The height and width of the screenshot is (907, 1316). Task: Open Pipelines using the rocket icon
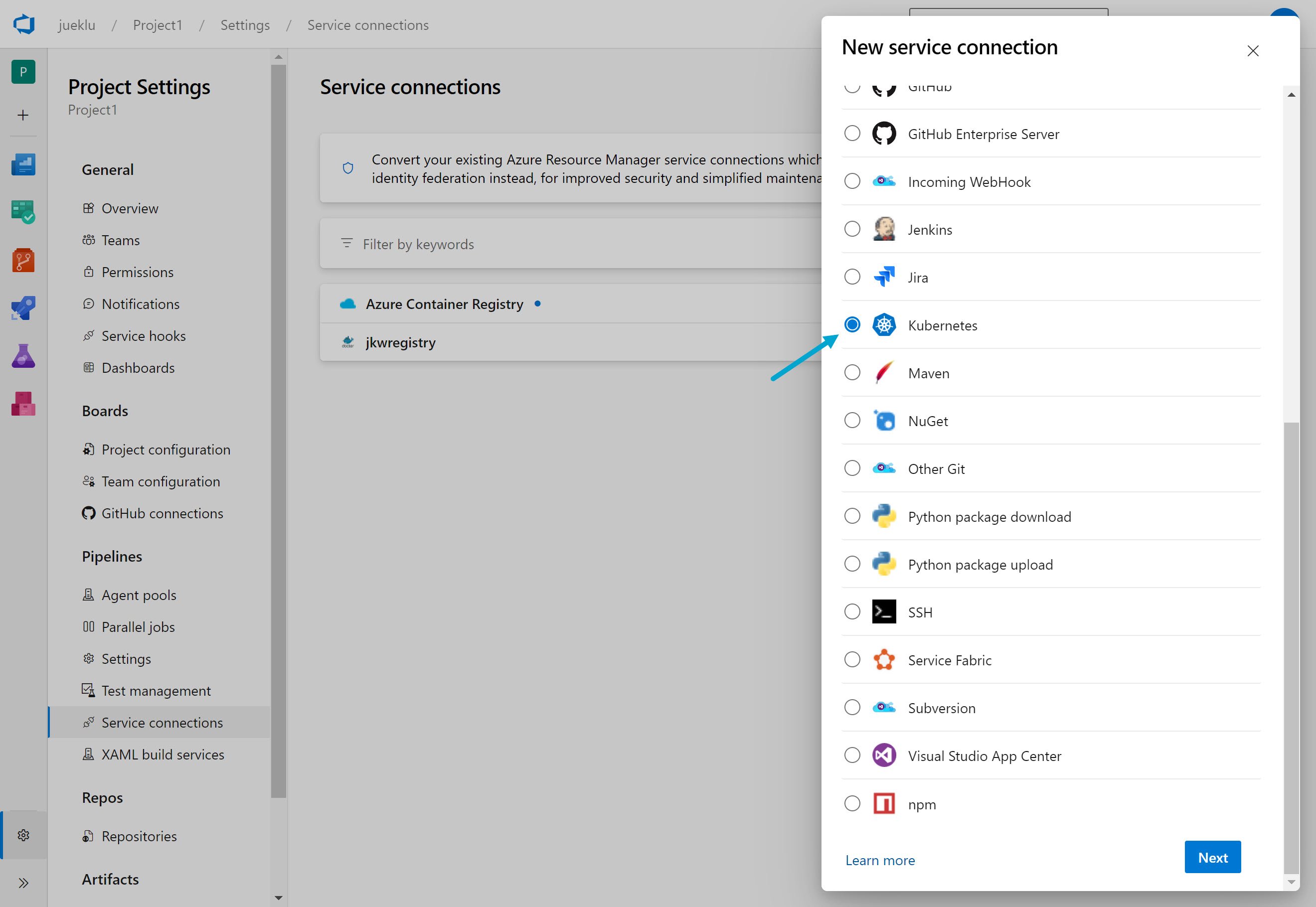[23, 308]
